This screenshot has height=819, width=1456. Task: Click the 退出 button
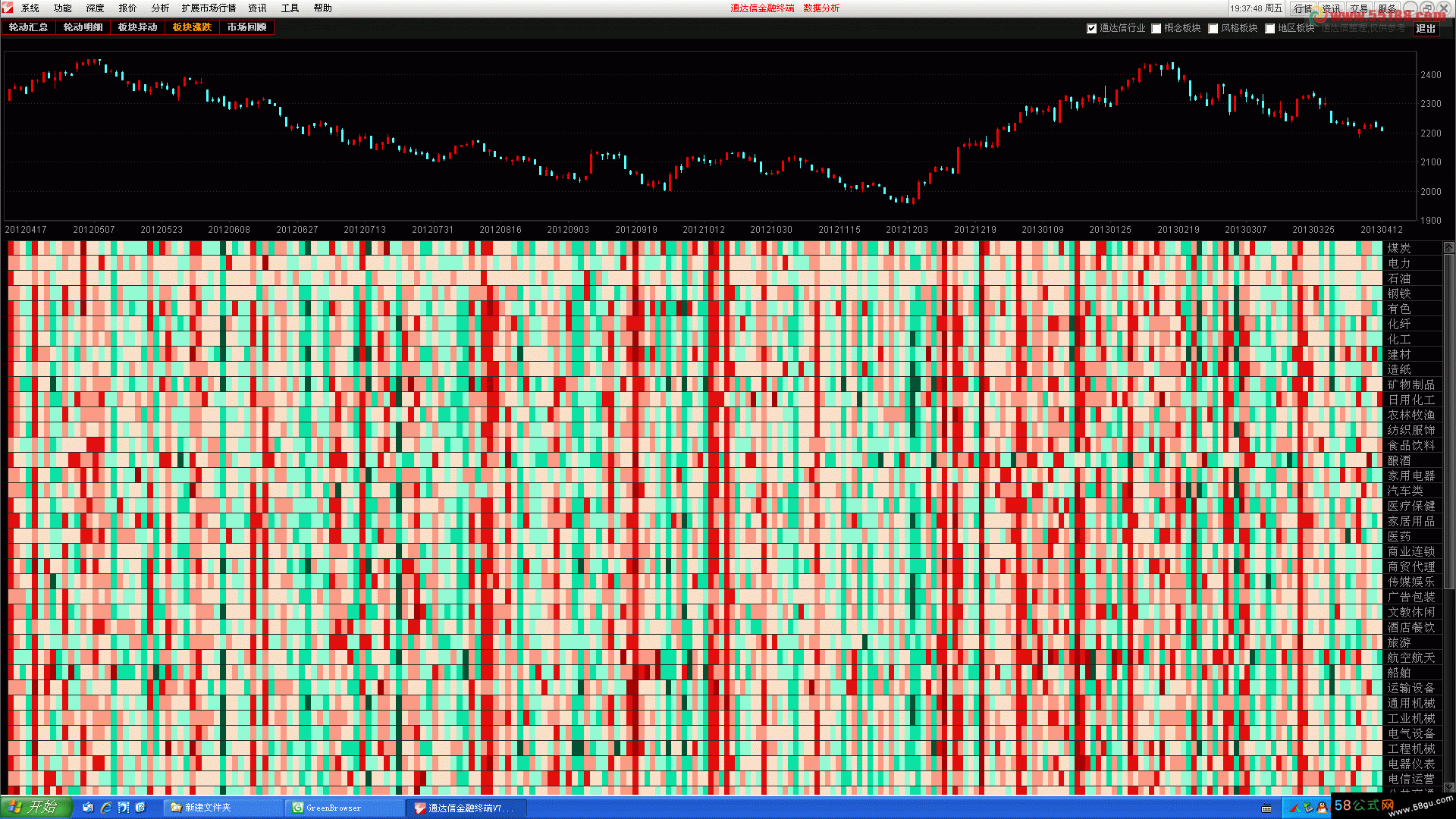click(x=1426, y=29)
